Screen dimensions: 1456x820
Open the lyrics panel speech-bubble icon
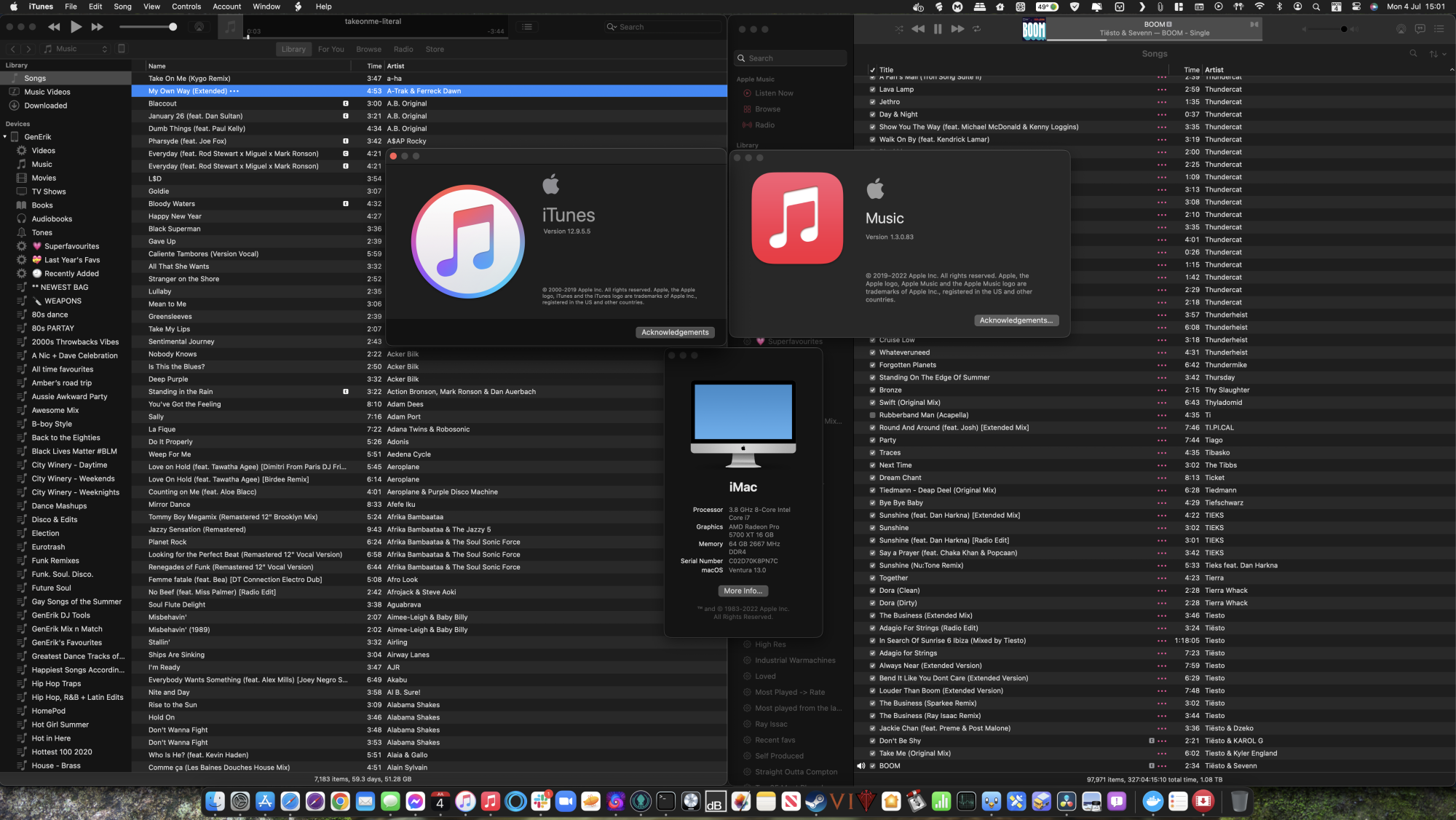1420,29
